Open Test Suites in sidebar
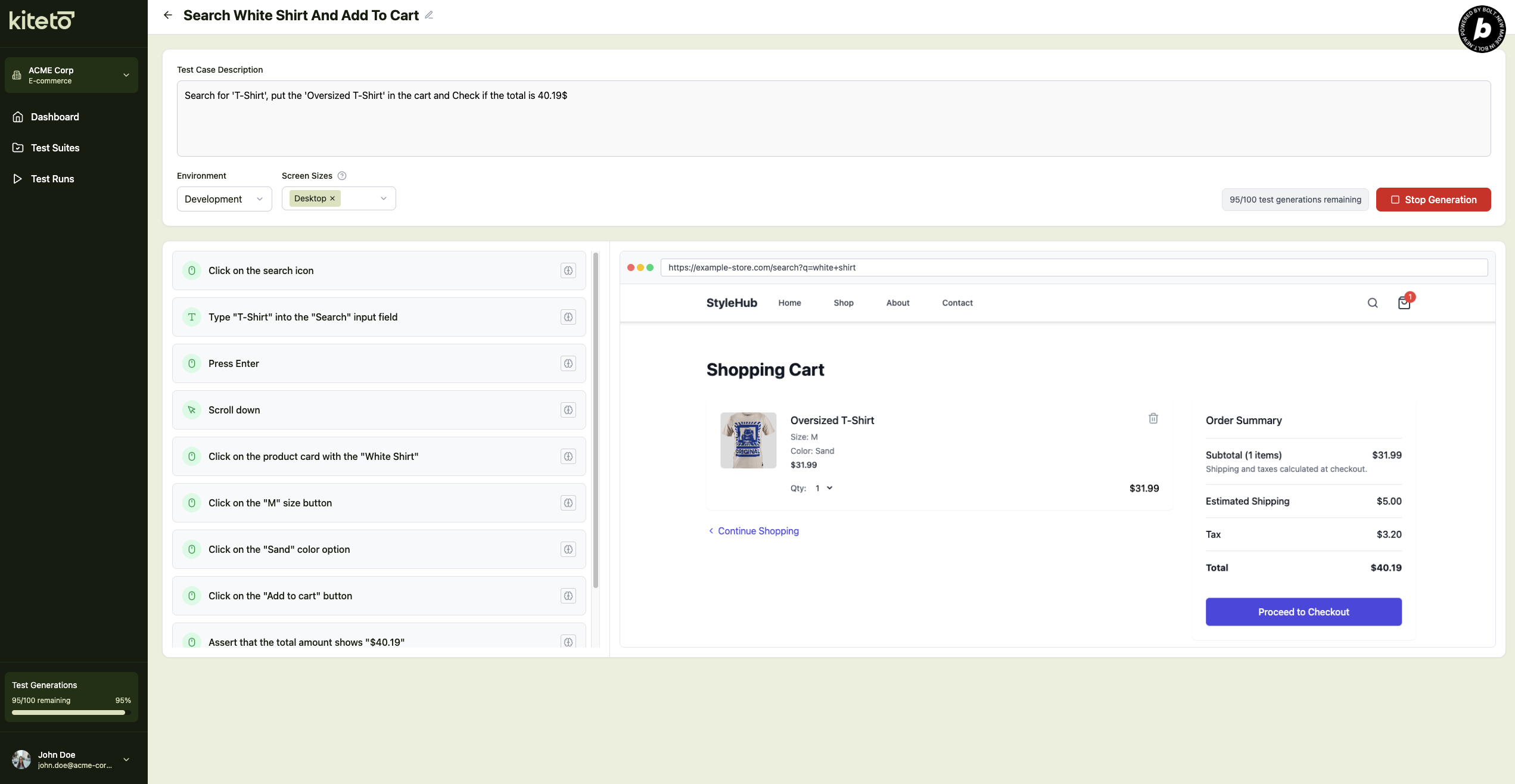Viewport: 1515px width, 784px height. pyautogui.click(x=55, y=148)
